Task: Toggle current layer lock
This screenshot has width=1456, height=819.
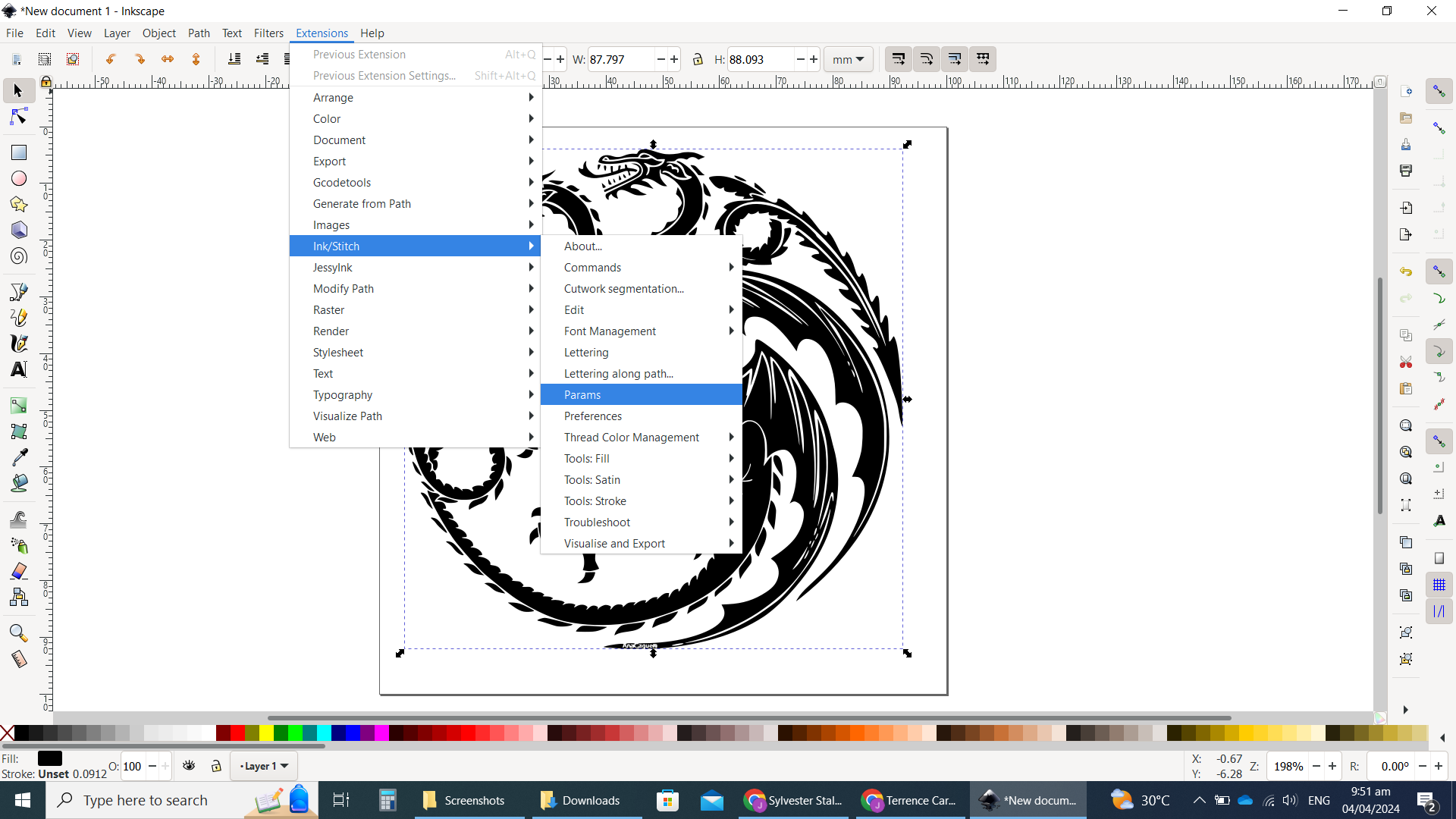Action: pos(216,766)
